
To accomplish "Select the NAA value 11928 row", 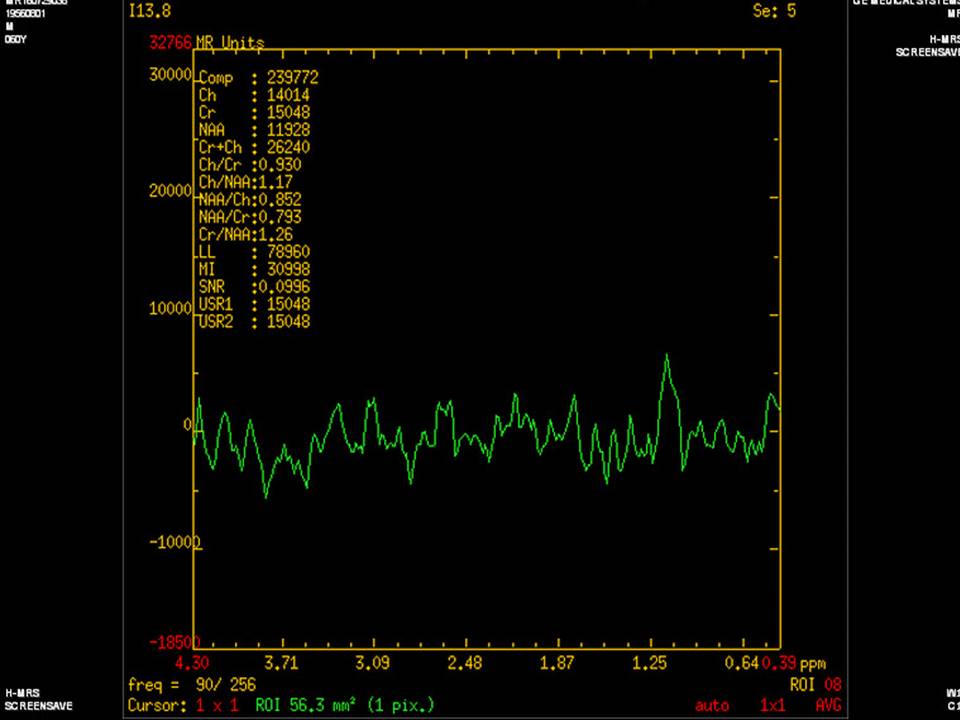I will pos(254,130).
